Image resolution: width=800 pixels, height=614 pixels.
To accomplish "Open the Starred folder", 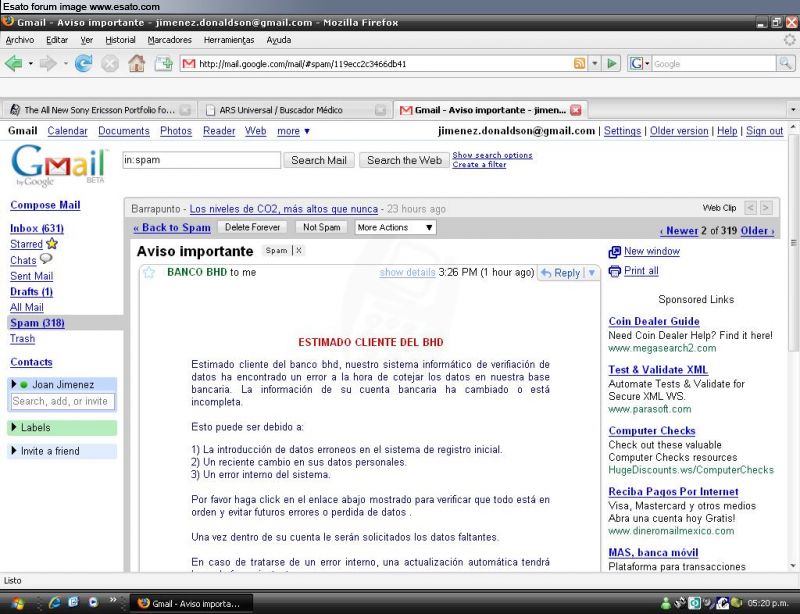I will point(27,244).
